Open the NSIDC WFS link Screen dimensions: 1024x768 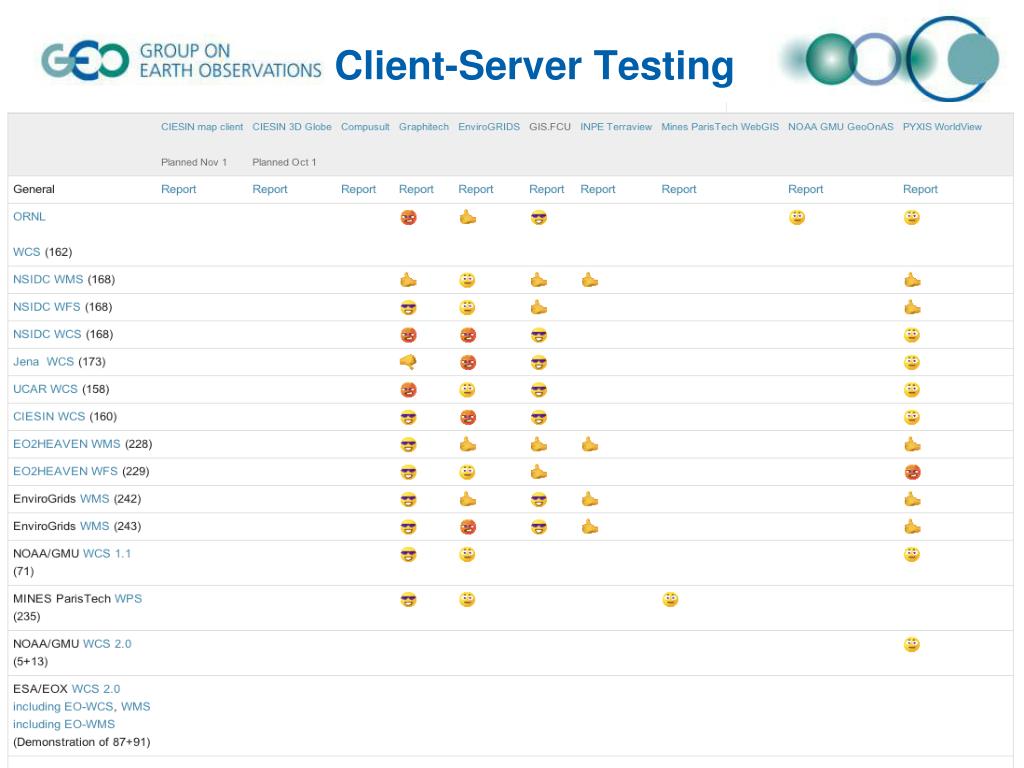click(47, 307)
